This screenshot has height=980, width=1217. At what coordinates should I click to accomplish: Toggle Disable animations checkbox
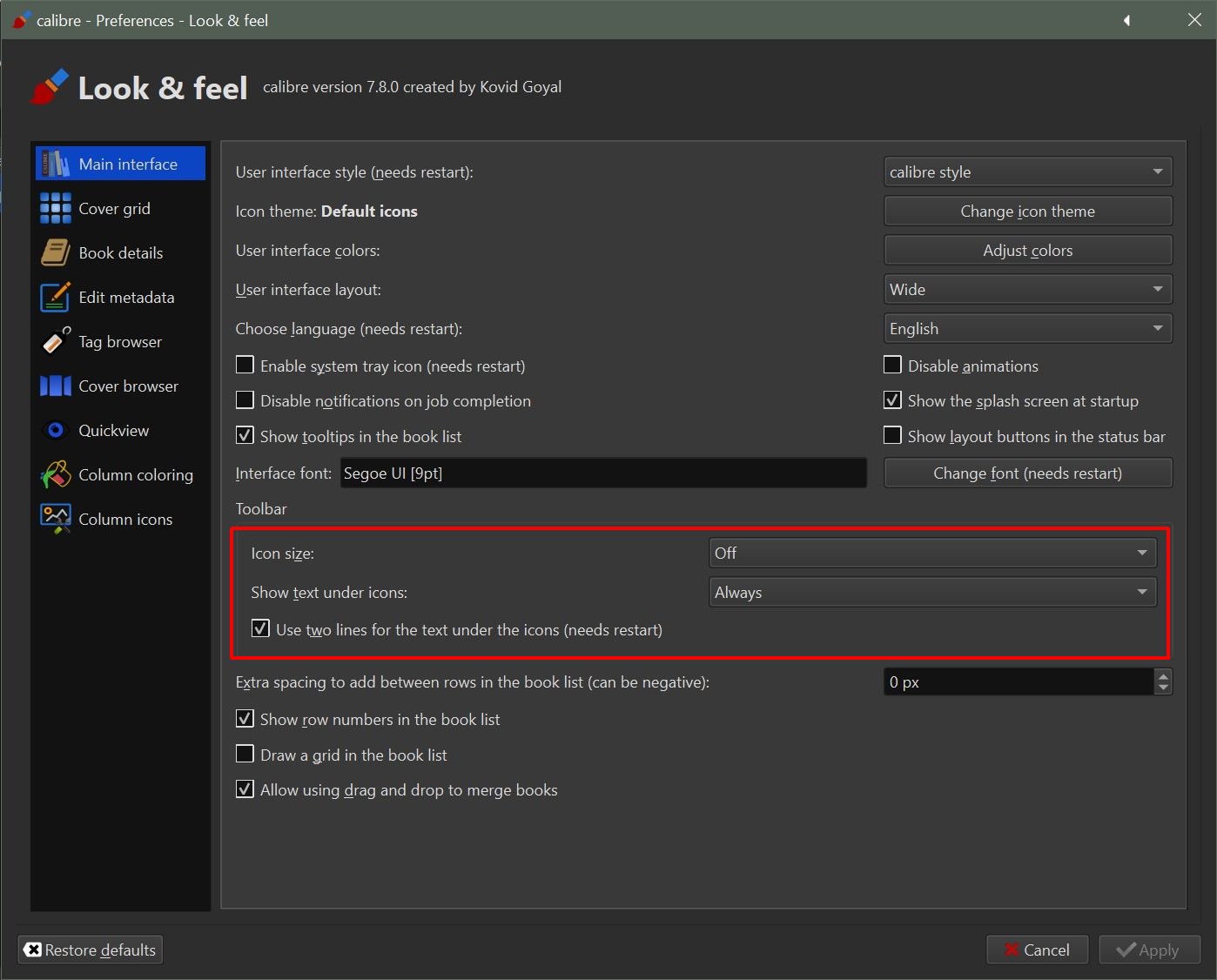(x=892, y=366)
